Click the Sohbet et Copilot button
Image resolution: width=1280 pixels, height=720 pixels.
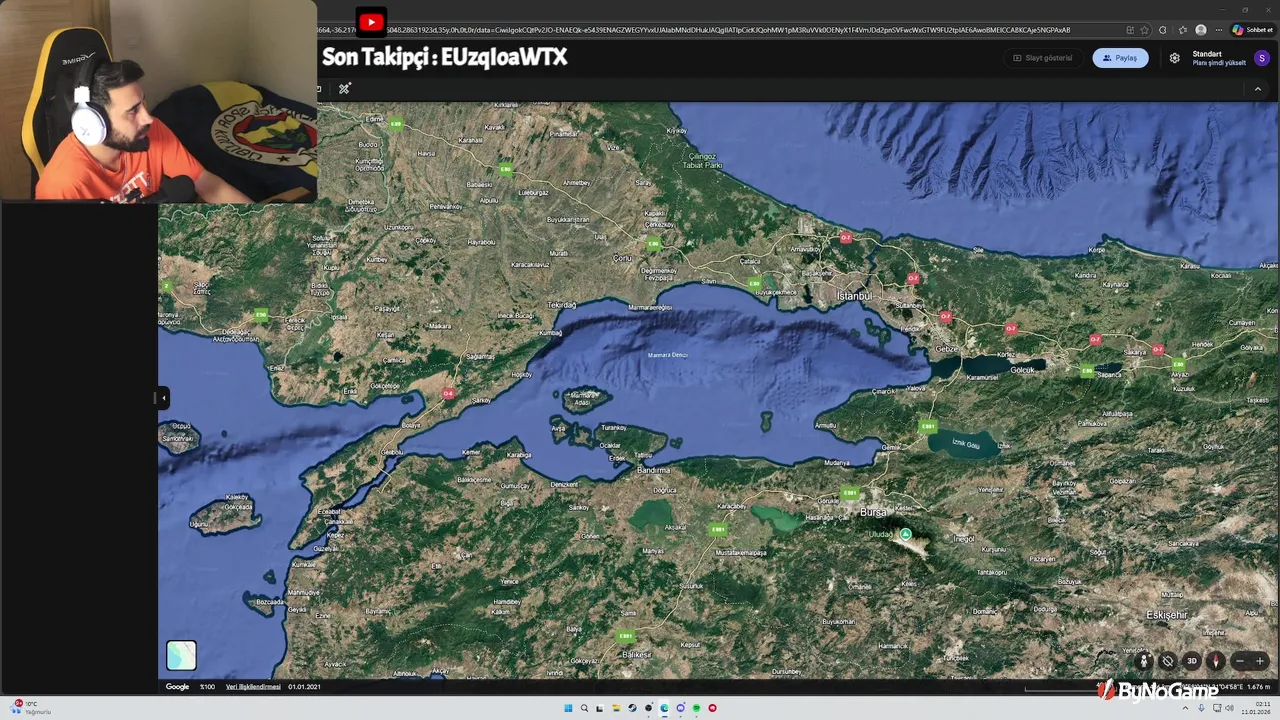[x=1252, y=30]
